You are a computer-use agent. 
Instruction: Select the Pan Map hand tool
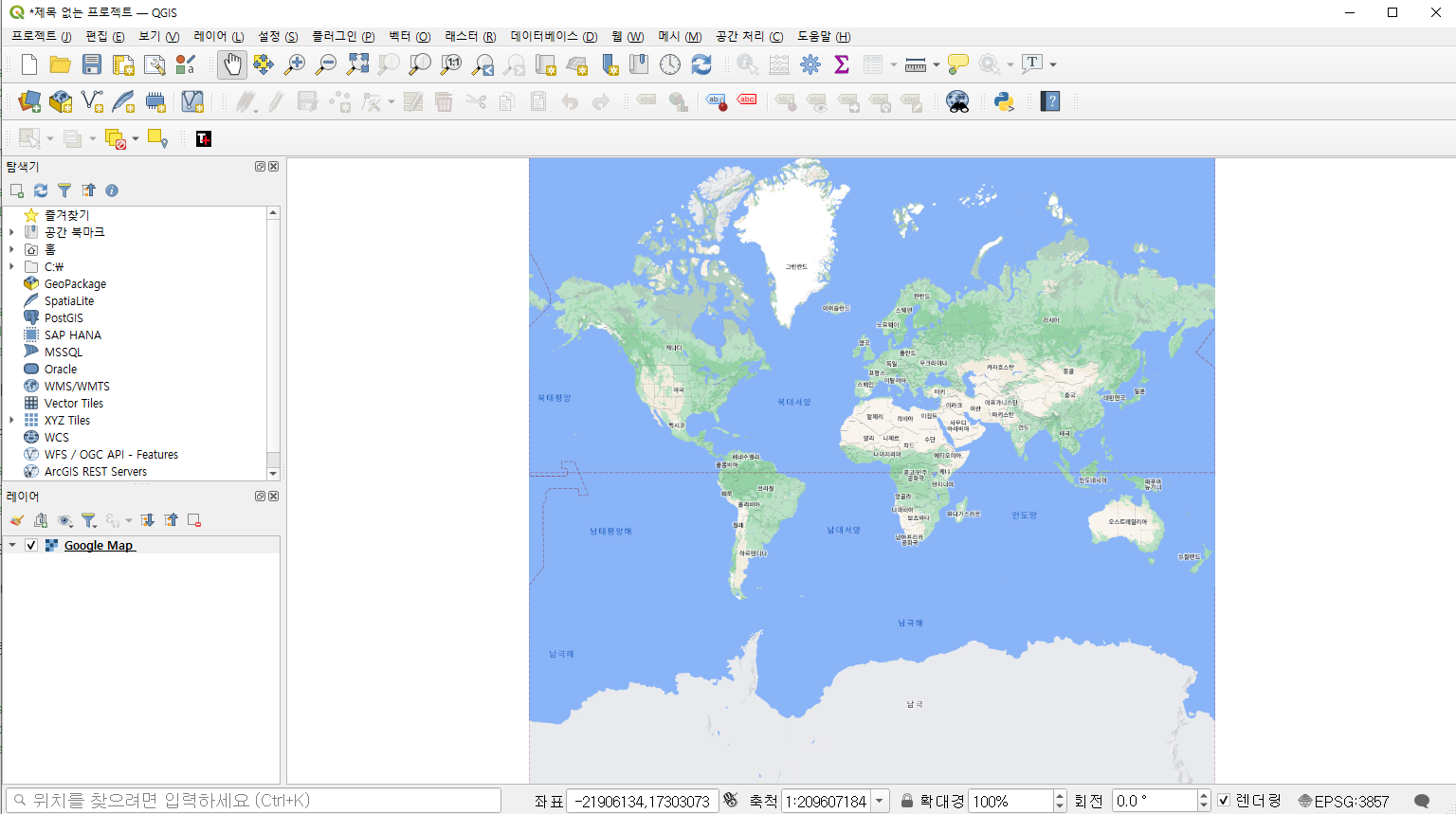(x=232, y=64)
